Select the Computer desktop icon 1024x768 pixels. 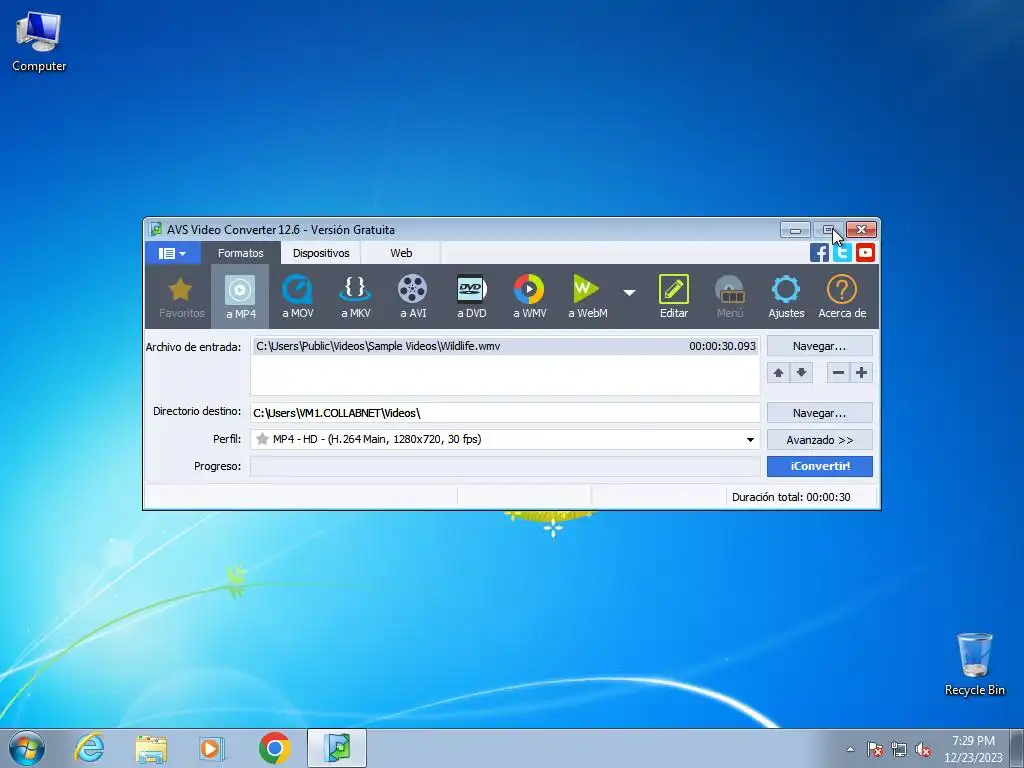(39, 42)
